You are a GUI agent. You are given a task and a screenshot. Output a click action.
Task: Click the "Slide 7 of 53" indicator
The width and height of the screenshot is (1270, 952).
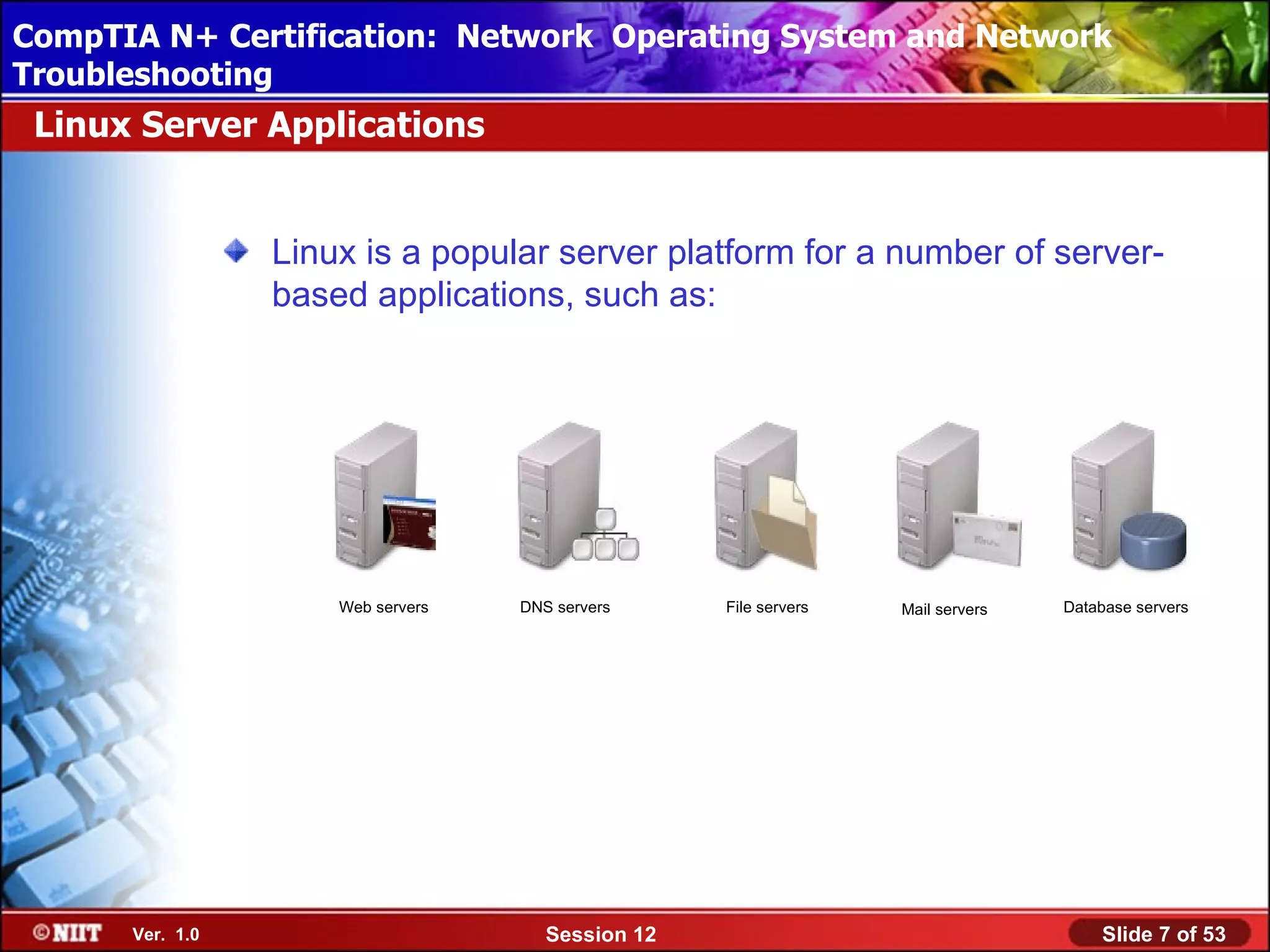tap(1163, 934)
